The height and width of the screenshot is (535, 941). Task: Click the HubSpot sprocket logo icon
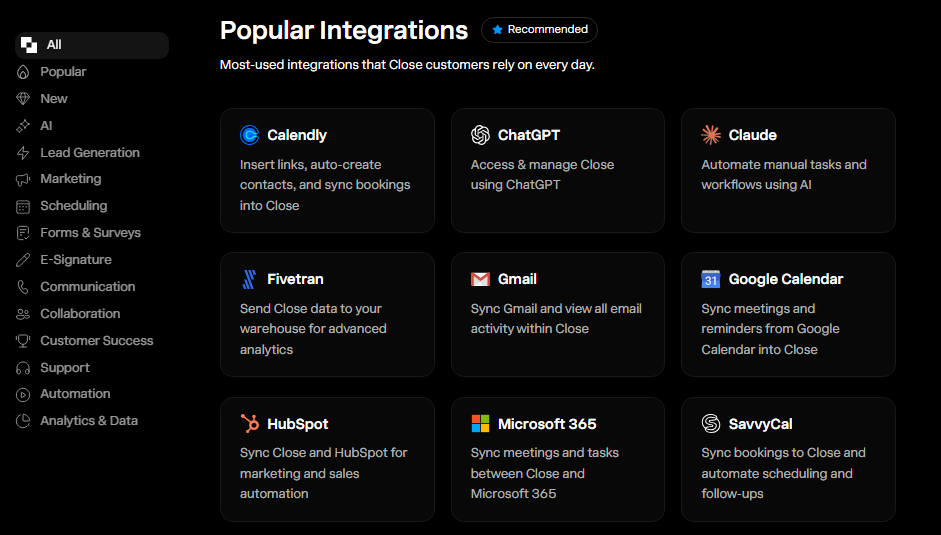pos(250,423)
